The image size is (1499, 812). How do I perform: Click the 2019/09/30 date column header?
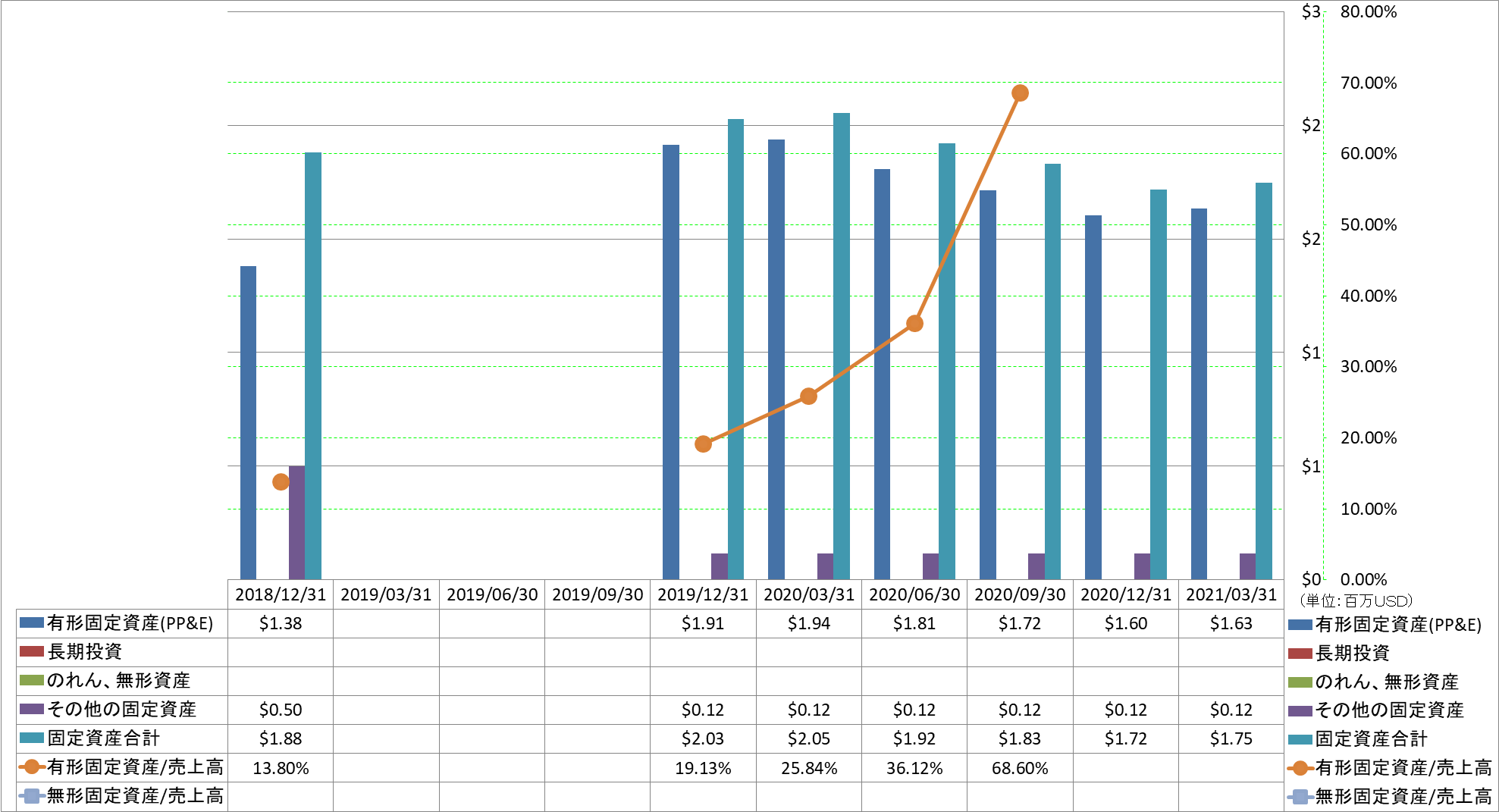pos(597,594)
